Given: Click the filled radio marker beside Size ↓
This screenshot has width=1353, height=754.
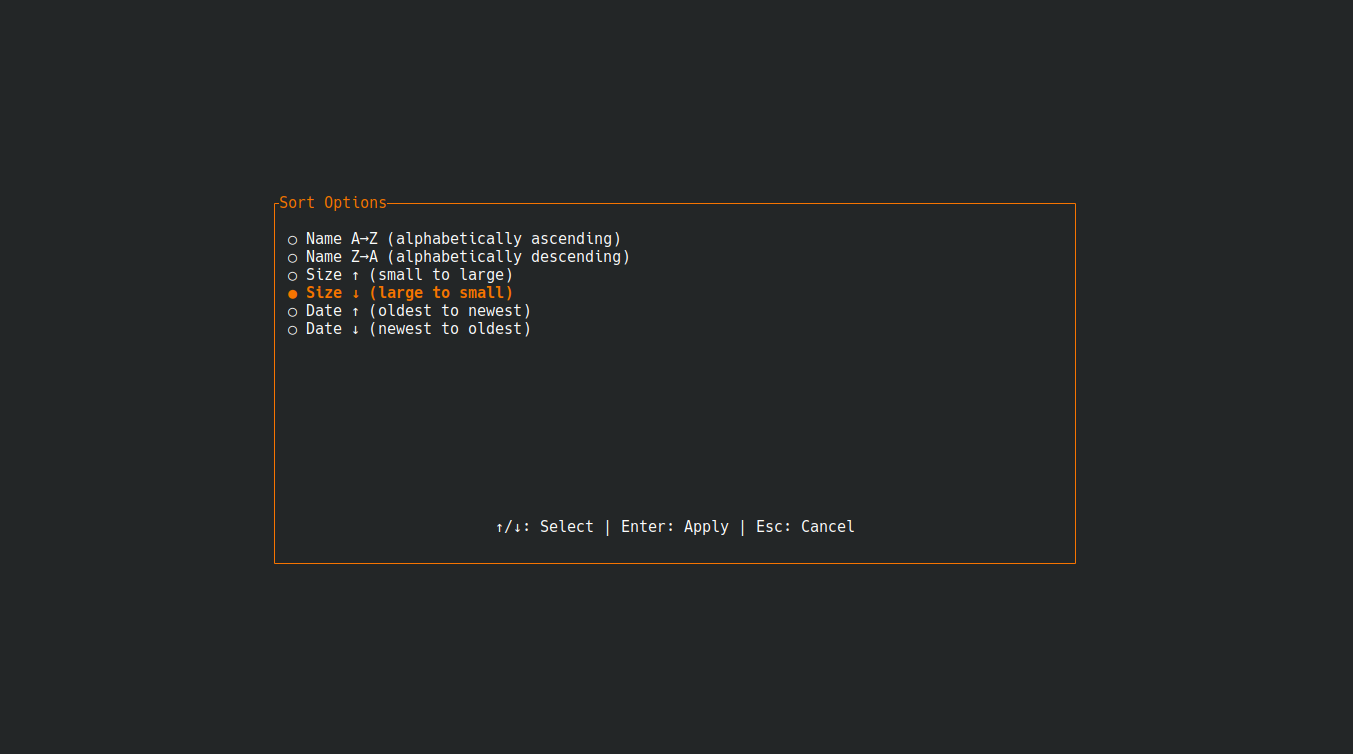Looking at the screenshot, I should (x=292, y=293).
